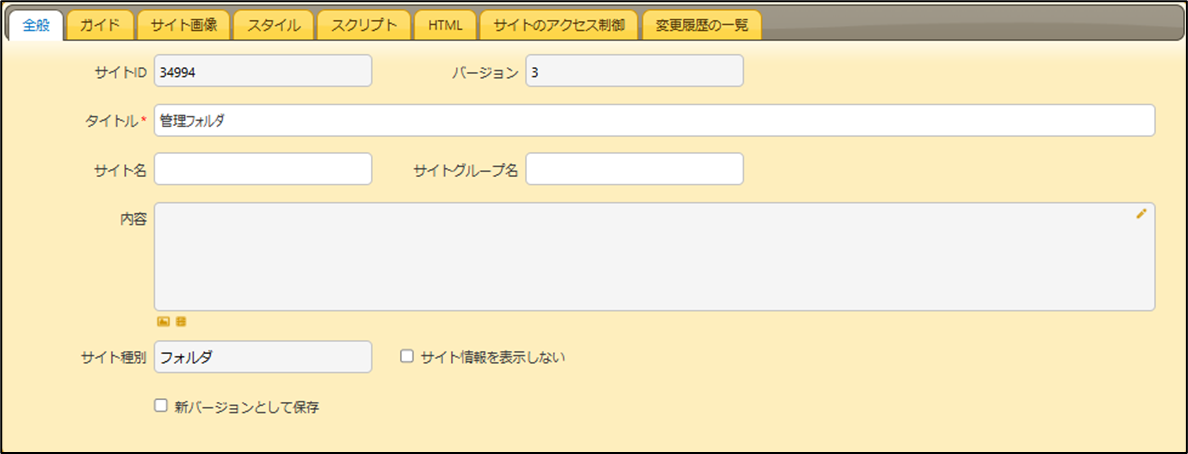Enable サイト情報を表示しない checkbox
The width and height of the screenshot is (1188, 454).
point(407,355)
